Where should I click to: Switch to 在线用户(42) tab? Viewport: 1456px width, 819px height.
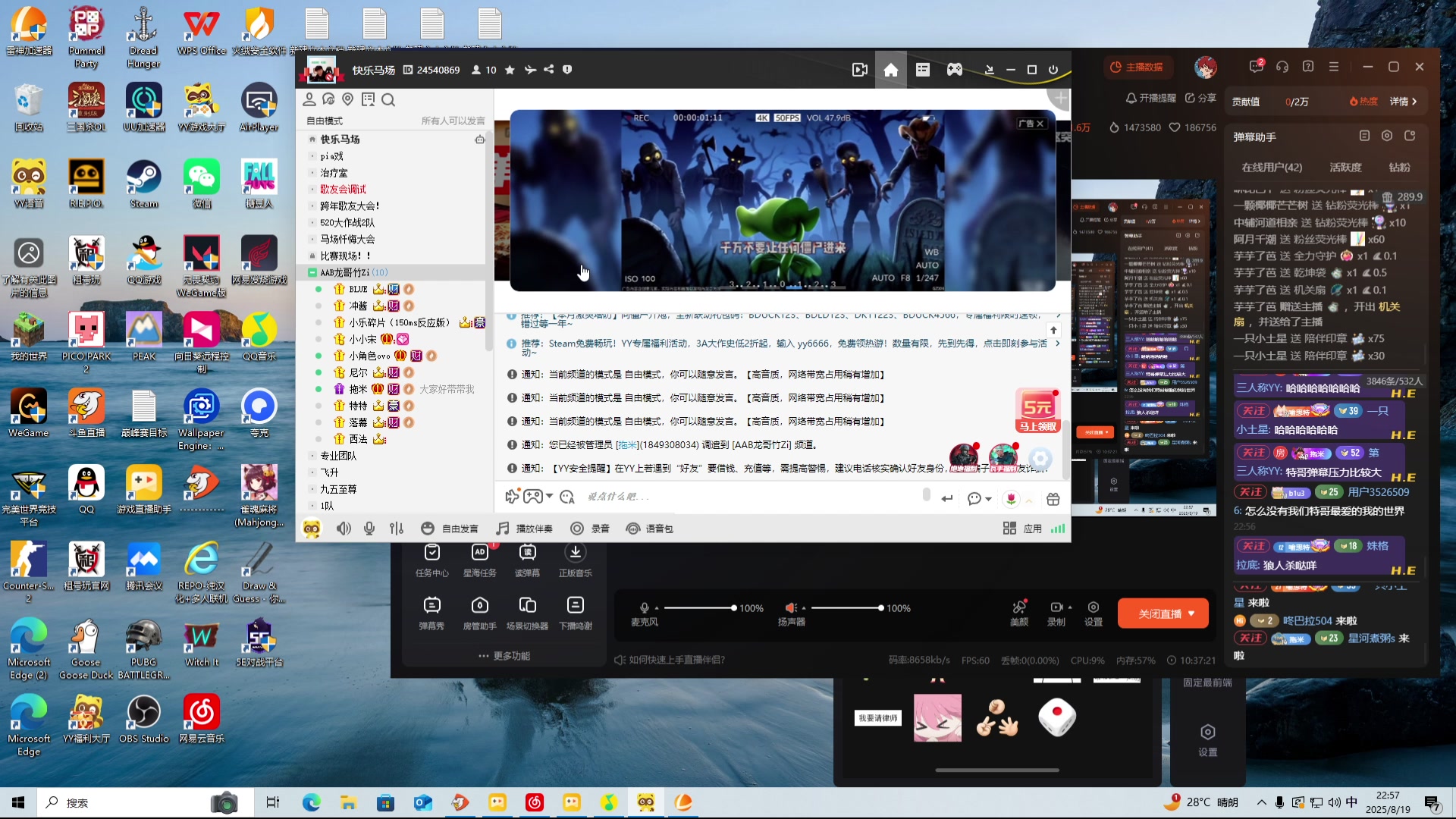[1272, 167]
